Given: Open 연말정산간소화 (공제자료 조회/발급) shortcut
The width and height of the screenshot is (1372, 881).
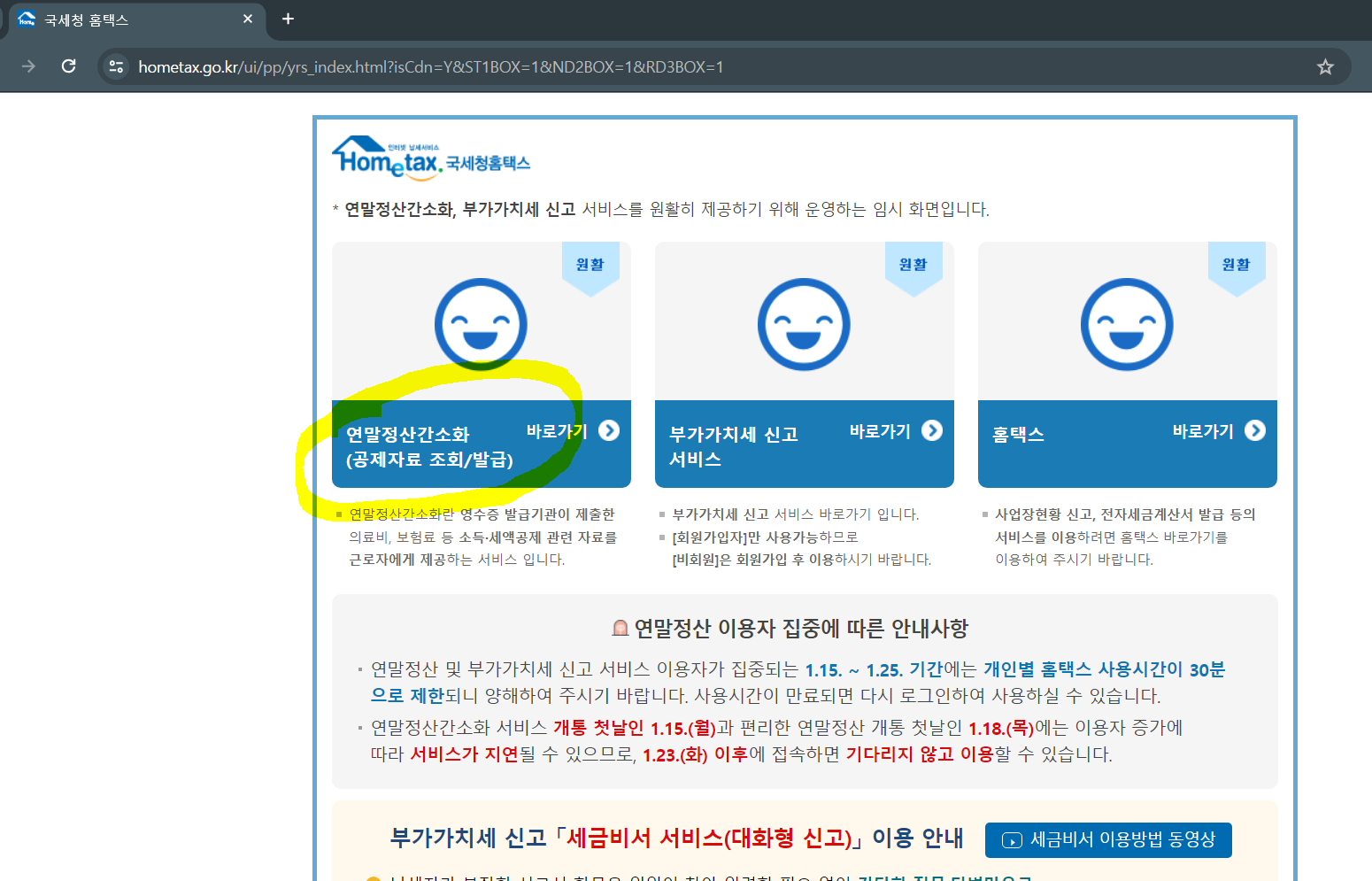Looking at the screenshot, I should (482, 444).
